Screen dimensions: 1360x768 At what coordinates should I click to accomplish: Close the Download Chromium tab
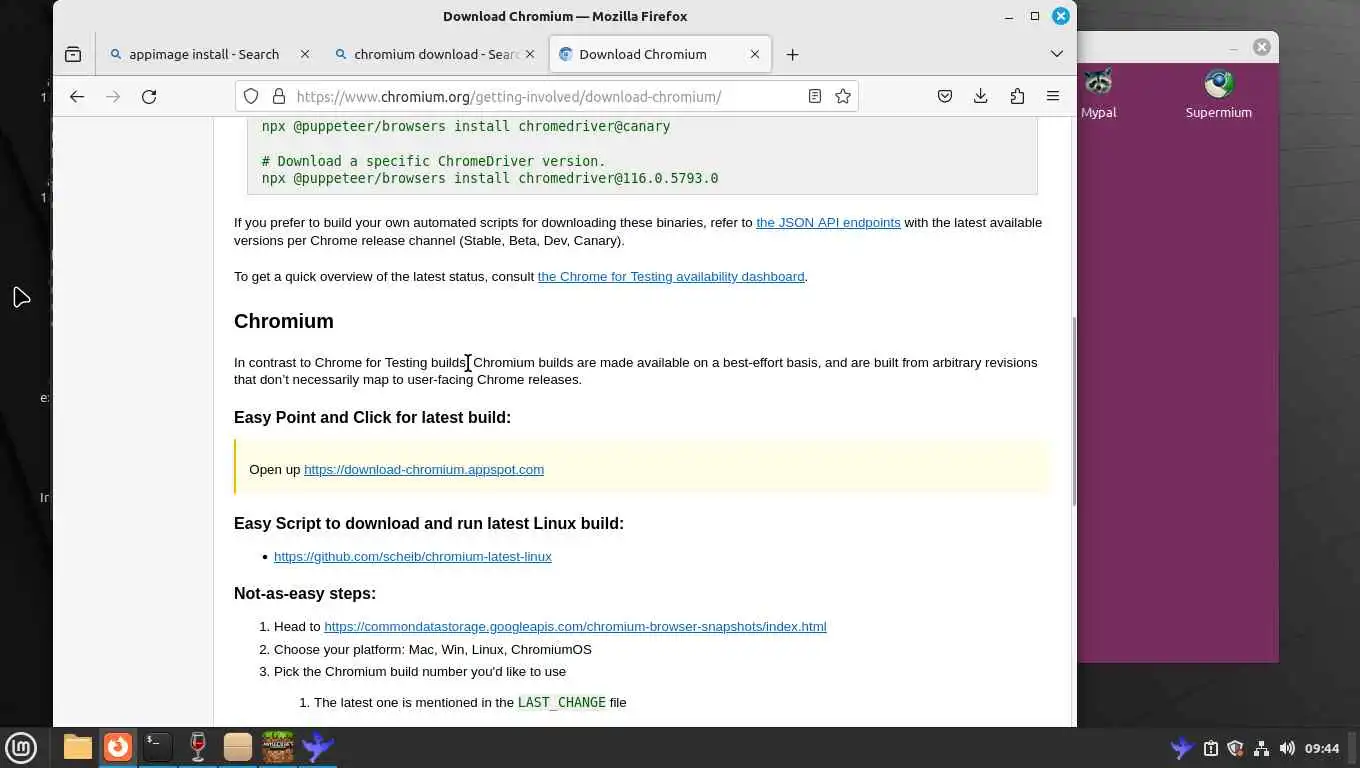click(755, 54)
